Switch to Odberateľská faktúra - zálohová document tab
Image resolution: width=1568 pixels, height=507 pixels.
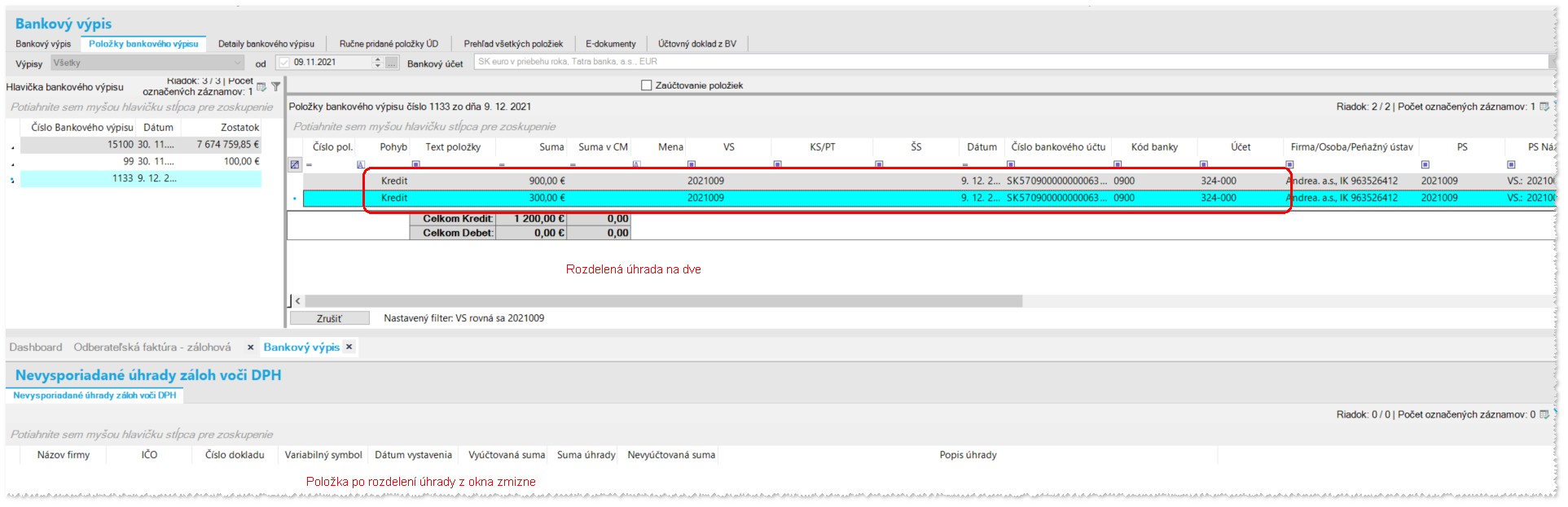tap(152, 347)
